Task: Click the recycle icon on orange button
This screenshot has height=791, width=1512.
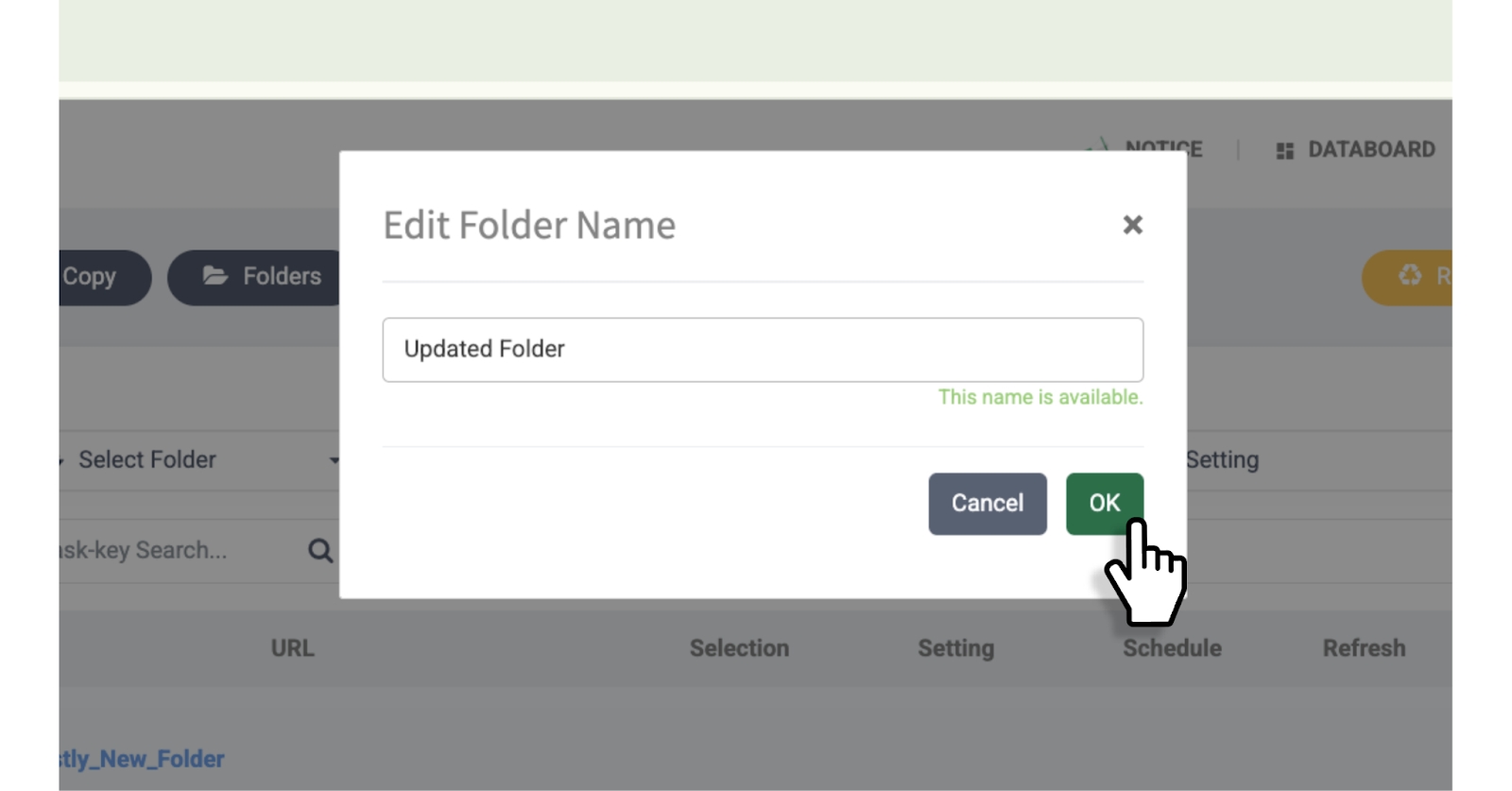Action: [1410, 276]
